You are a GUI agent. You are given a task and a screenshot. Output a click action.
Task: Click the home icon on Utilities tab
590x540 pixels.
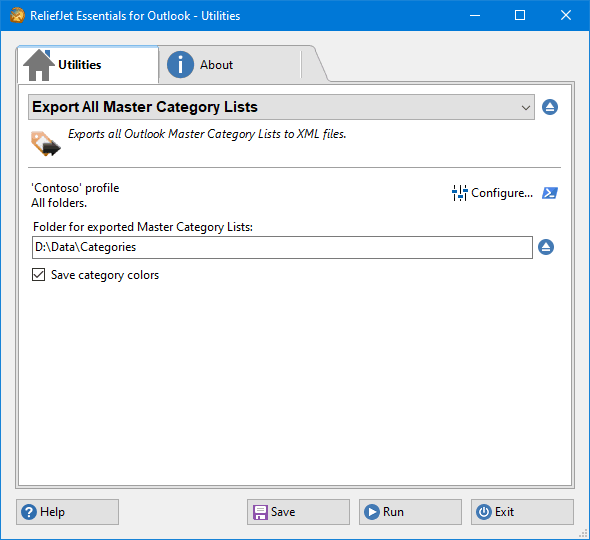(x=39, y=65)
